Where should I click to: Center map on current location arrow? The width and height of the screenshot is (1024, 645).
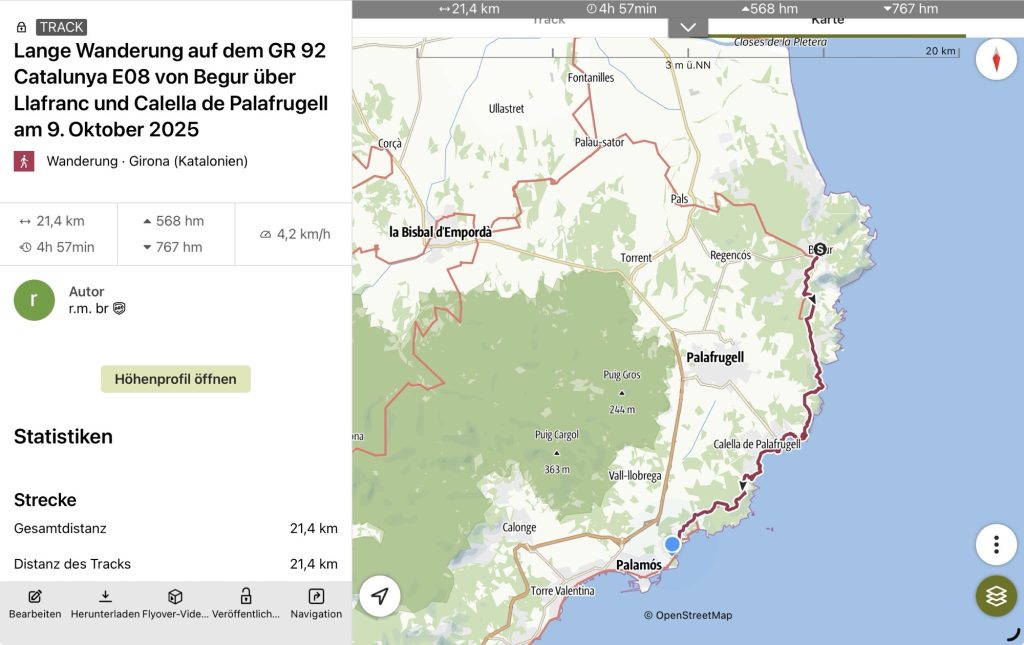(x=380, y=596)
